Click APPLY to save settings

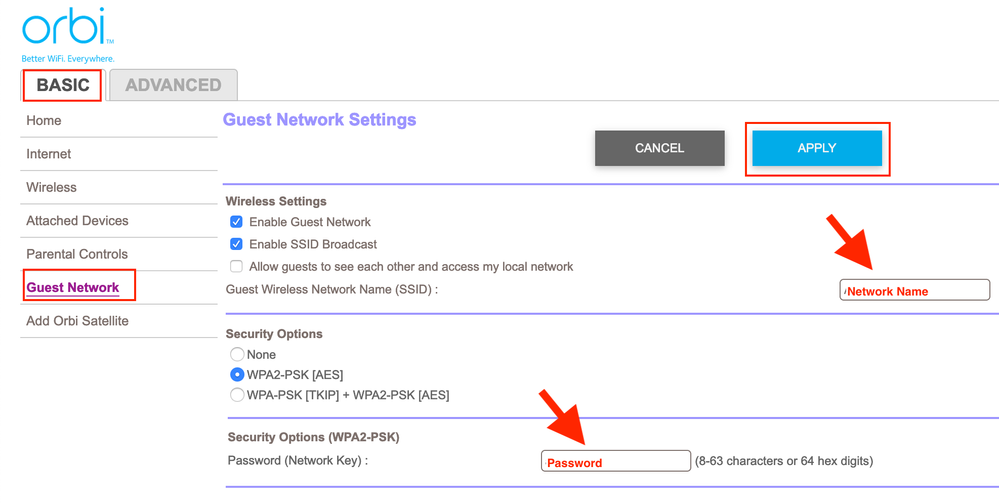pos(817,148)
